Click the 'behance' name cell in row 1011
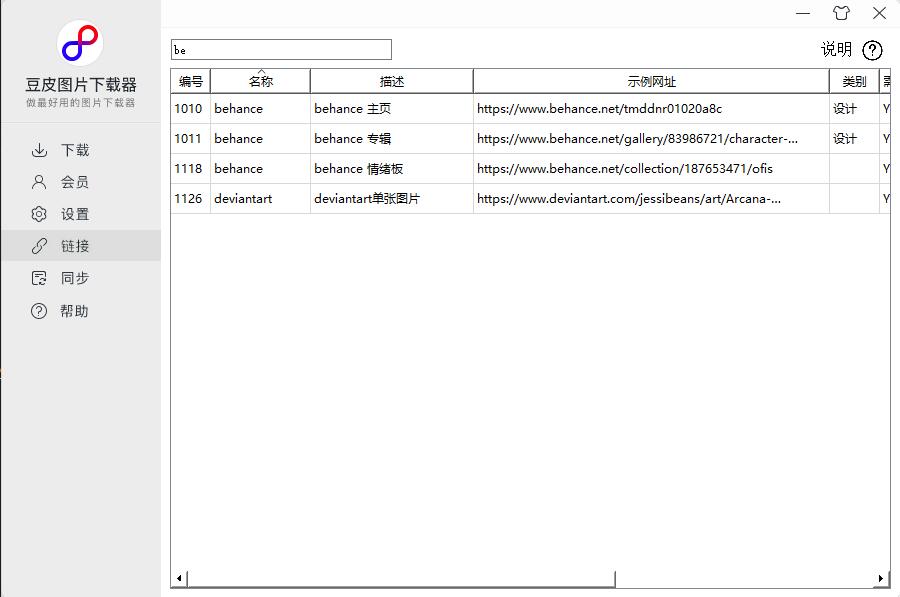The height and width of the screenshot is (597, 900). point(261,138)
